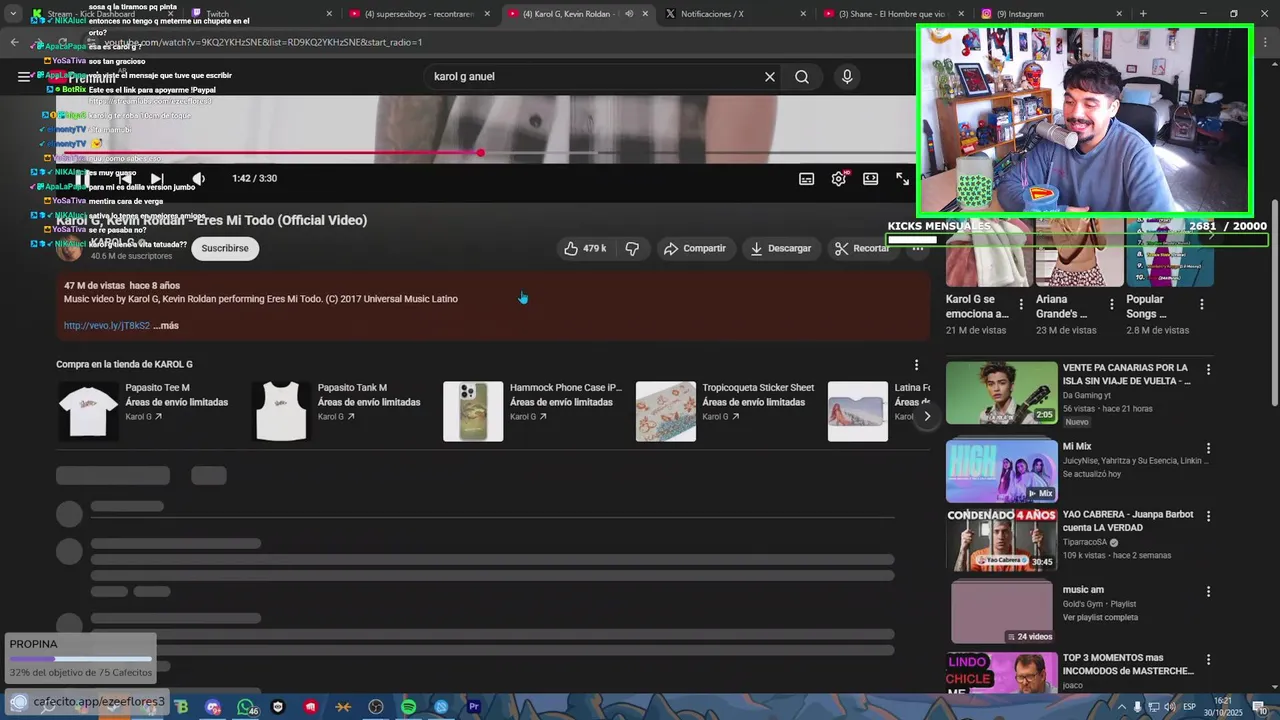Switch to Shane - El Hombre que tab

pos(892,14)
